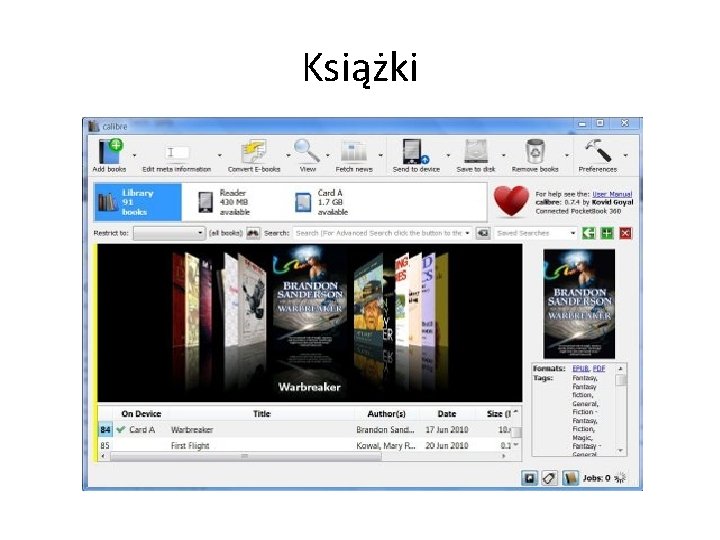
Task: Select the First Flight row title
Action: pyautogui.click(x=190, y=446)
